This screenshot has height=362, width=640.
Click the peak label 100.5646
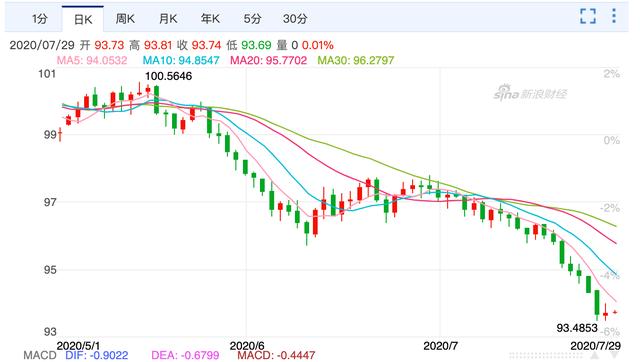[x=169, y=76]
